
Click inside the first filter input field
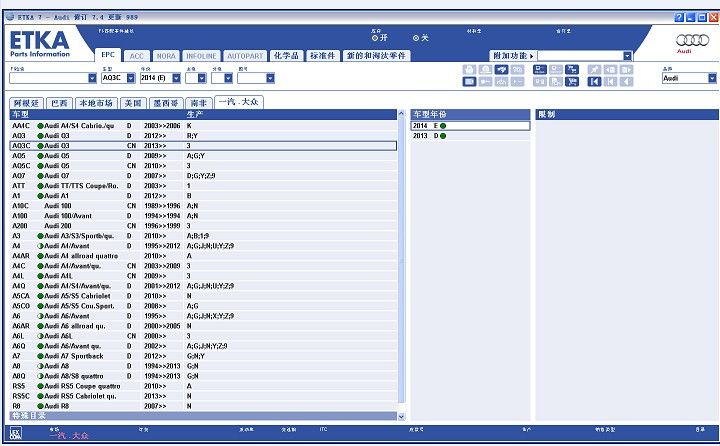(49, 79)
